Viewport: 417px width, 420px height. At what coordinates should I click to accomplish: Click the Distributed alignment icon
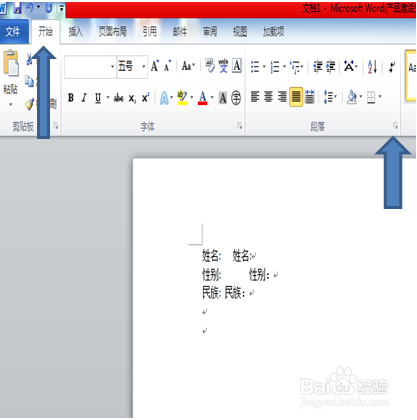pos(310,97)
